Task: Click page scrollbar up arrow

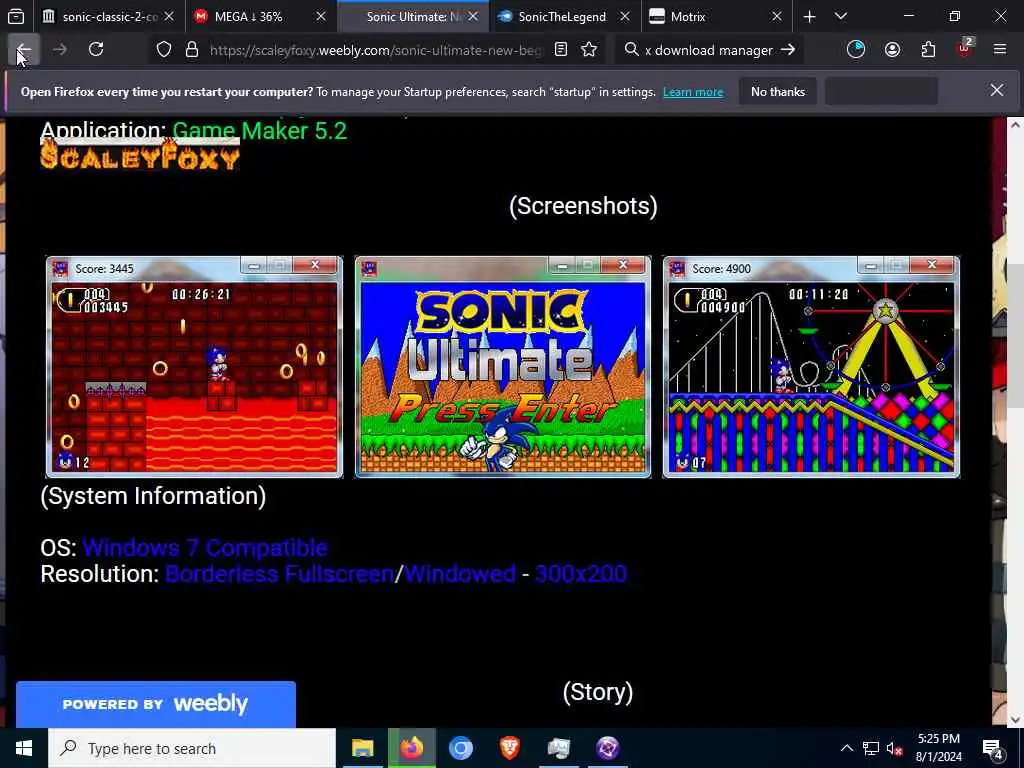Action: coord(1016,125)
